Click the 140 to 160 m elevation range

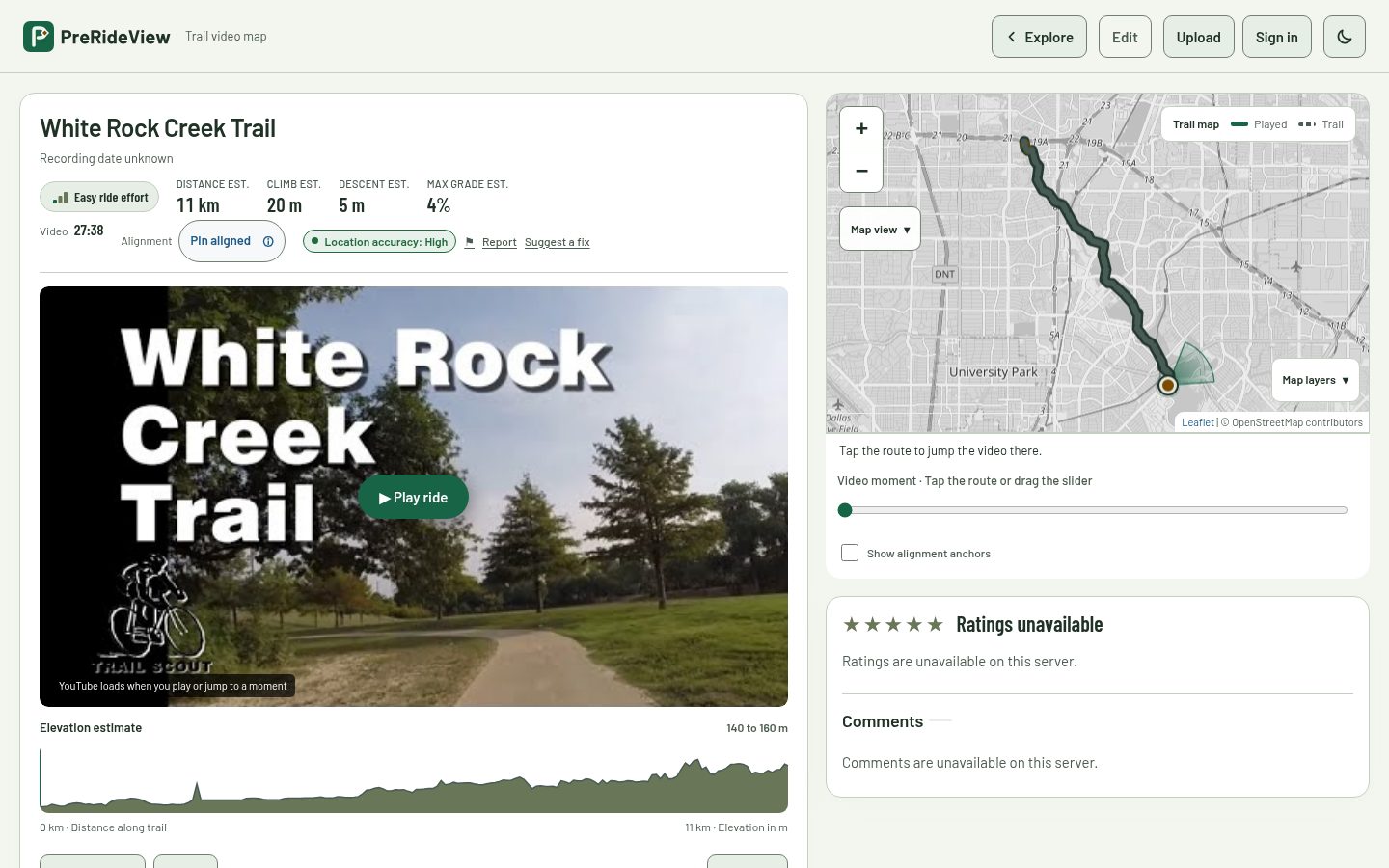(757, 728)
